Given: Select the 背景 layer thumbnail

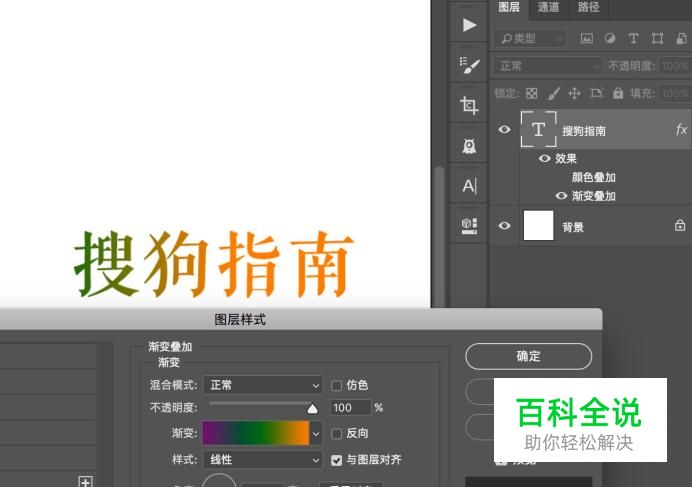Looking at the screenshot, I should coord(538,226).
